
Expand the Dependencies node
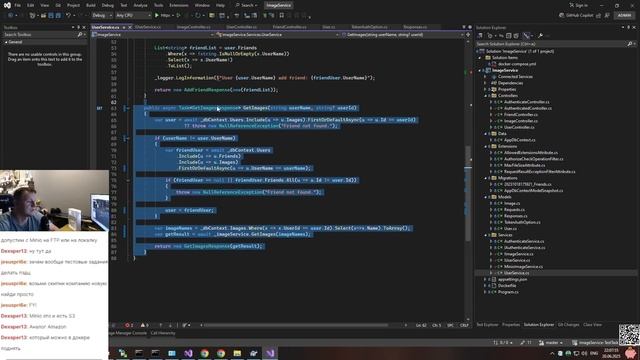pos(486,83)
